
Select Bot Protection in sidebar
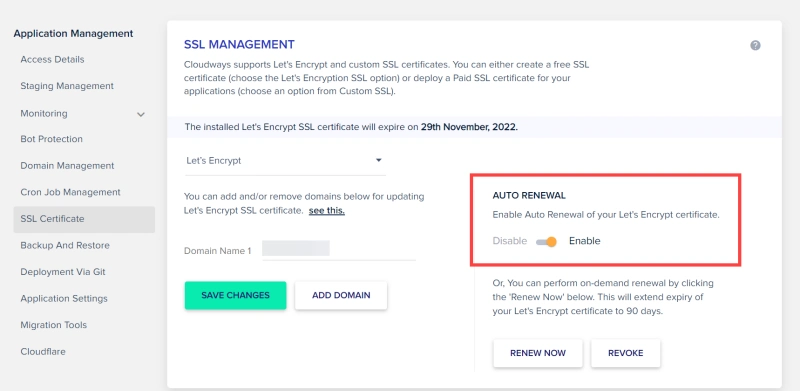(x=51, y=139)
